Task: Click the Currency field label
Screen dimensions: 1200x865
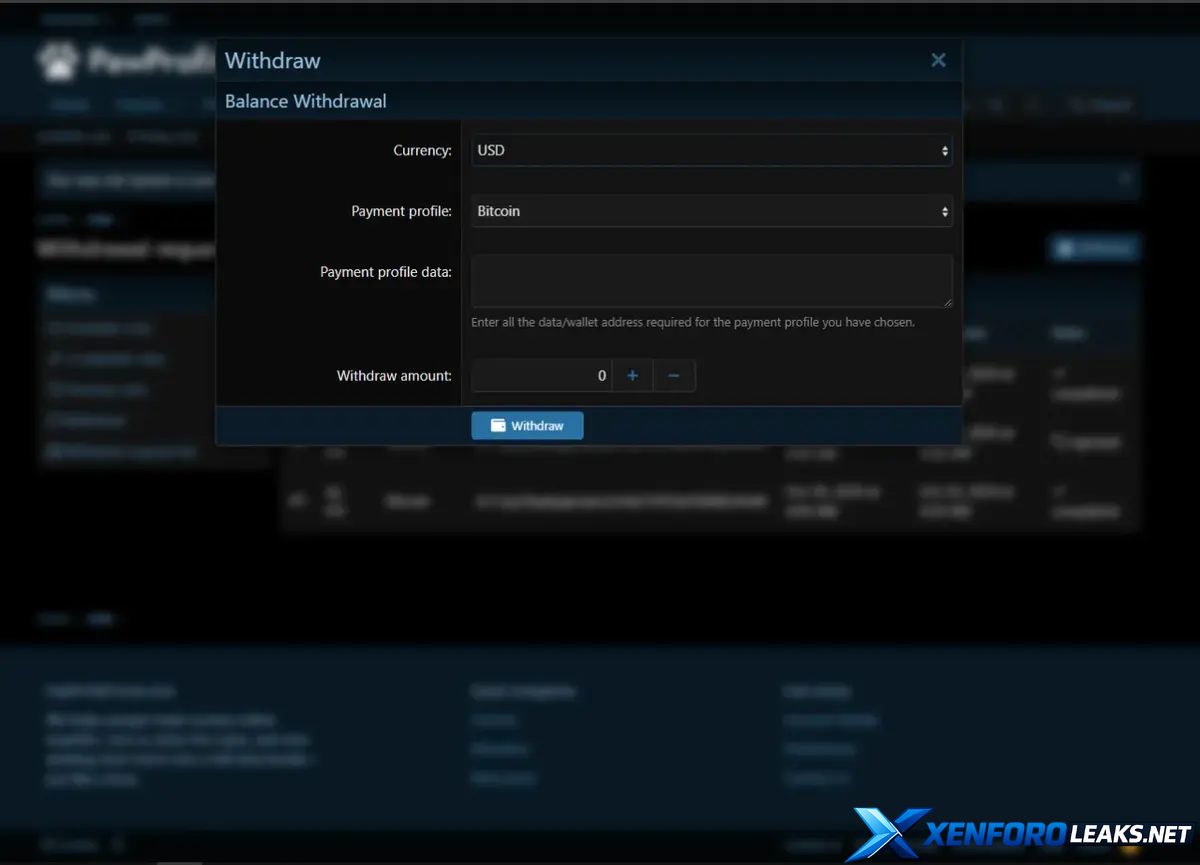Action: click(422, 151)
